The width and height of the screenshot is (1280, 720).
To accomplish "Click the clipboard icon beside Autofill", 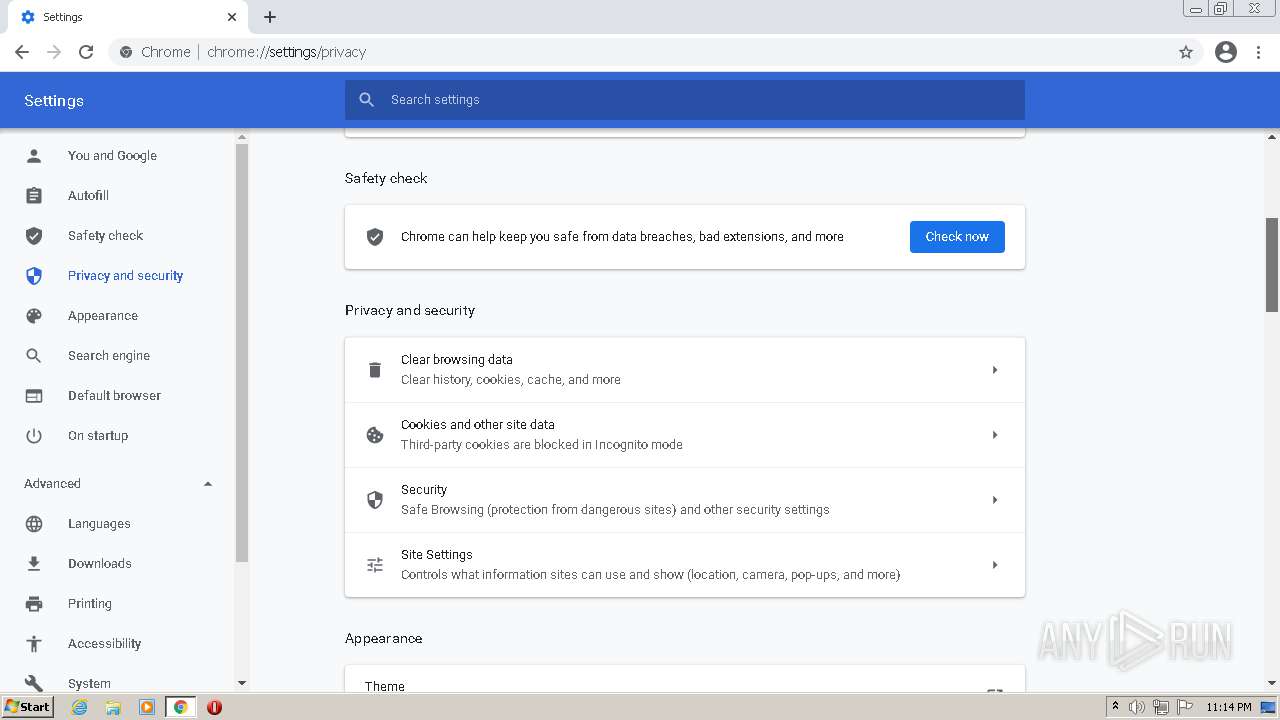I will pos(34,196).
